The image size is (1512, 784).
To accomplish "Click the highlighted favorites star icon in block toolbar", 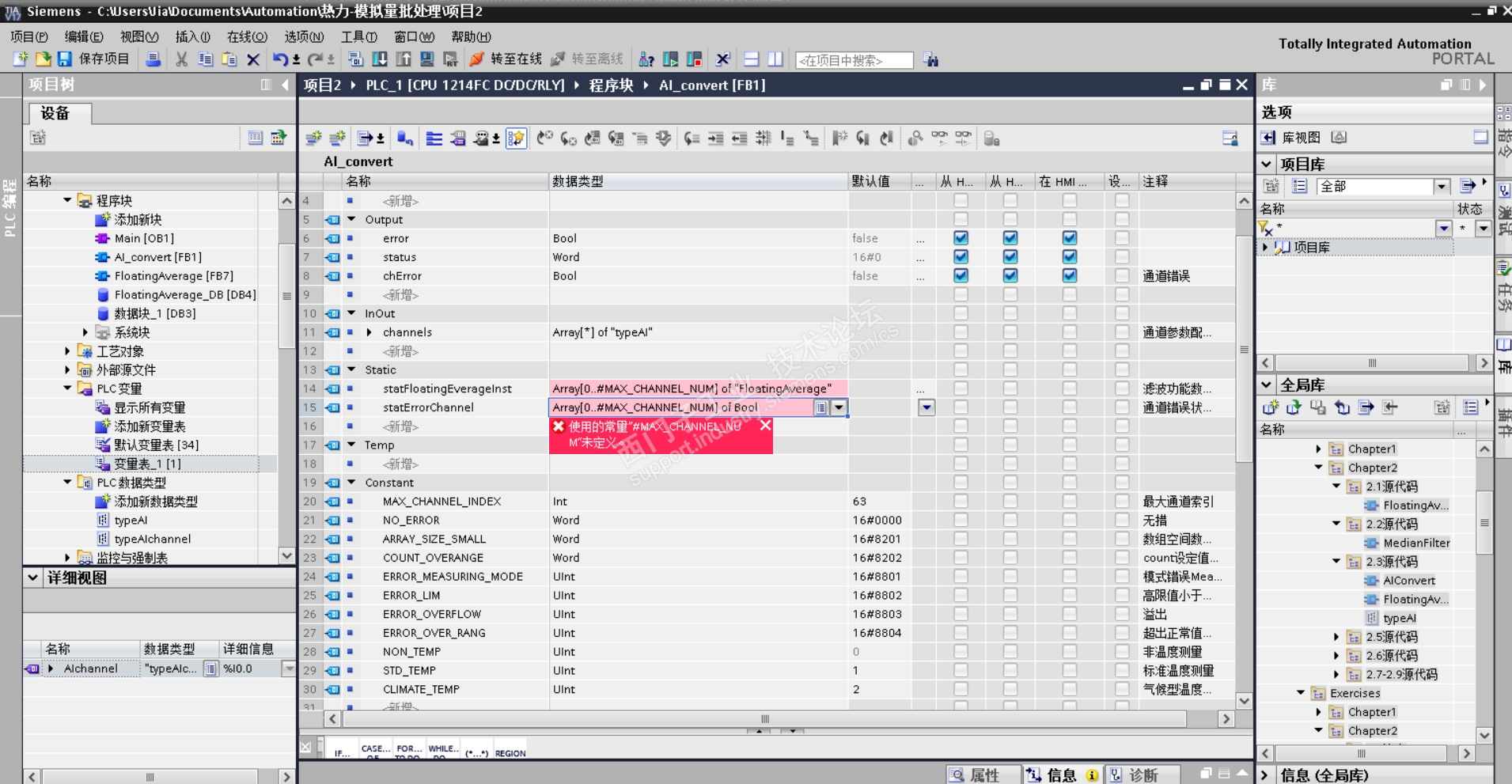I will point(517,138).
